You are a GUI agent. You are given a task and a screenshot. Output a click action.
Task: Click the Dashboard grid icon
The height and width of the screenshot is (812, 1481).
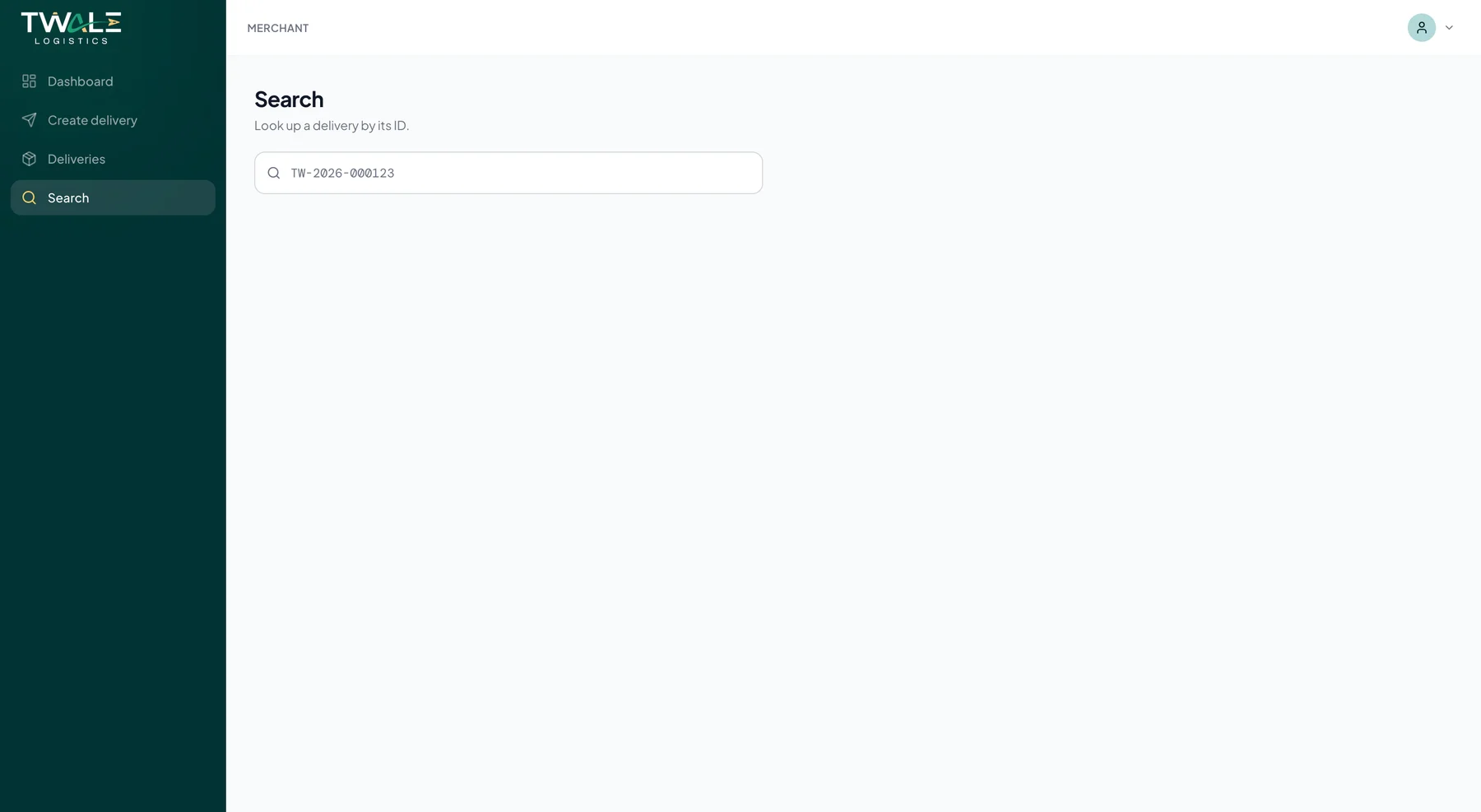(29, 81)
